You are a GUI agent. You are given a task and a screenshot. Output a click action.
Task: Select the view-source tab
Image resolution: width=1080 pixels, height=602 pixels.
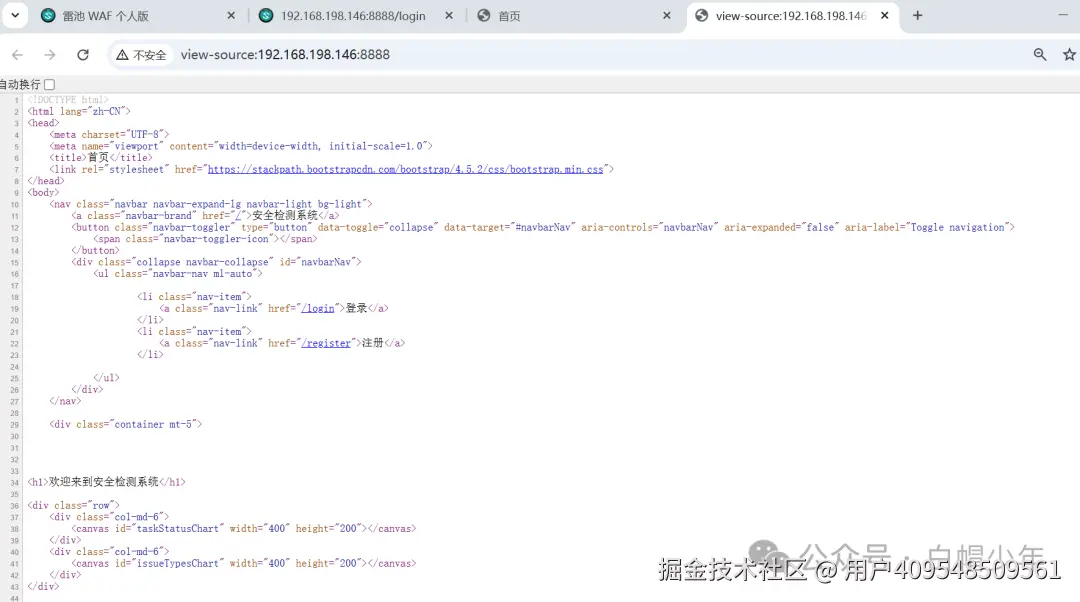(x=793, y=16)
